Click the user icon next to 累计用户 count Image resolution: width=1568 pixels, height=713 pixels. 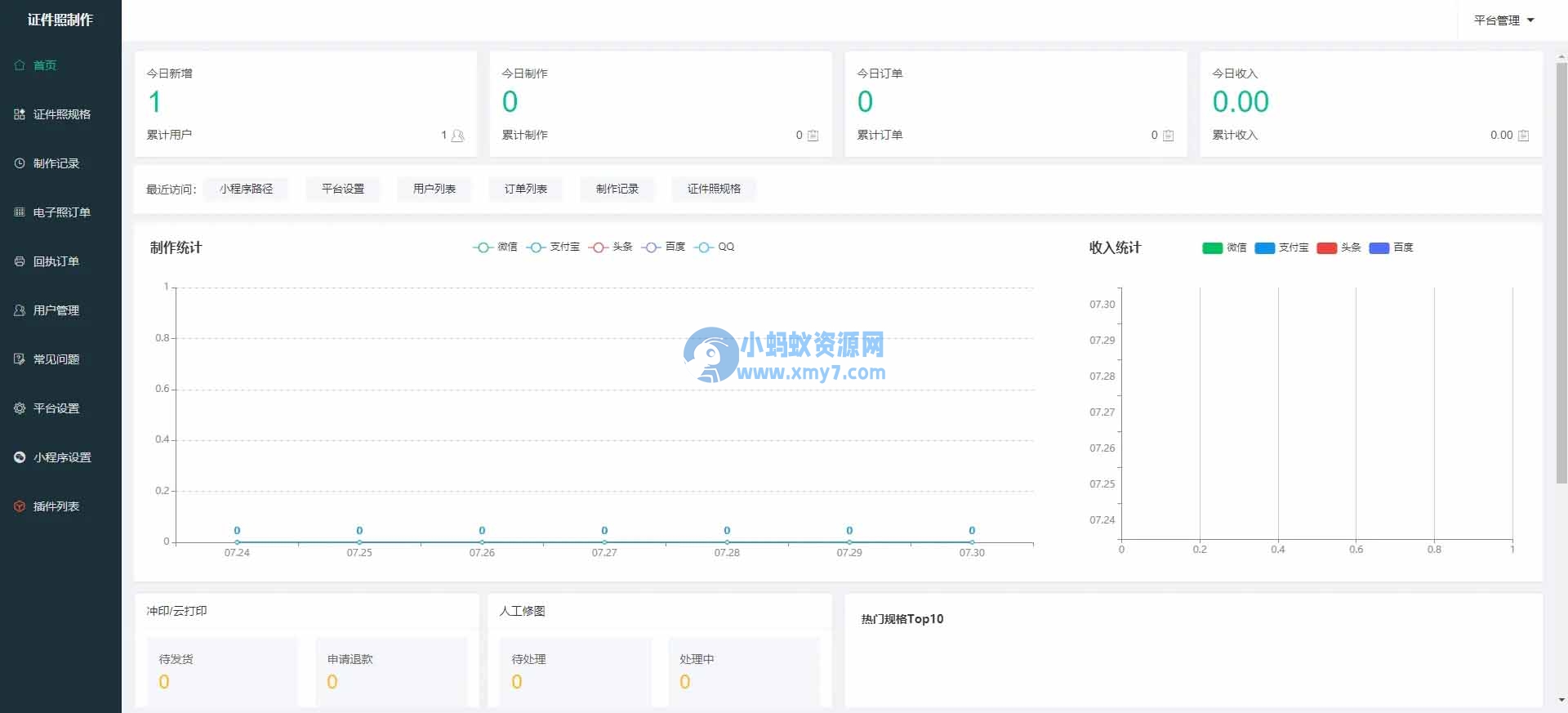coord(458,136)
